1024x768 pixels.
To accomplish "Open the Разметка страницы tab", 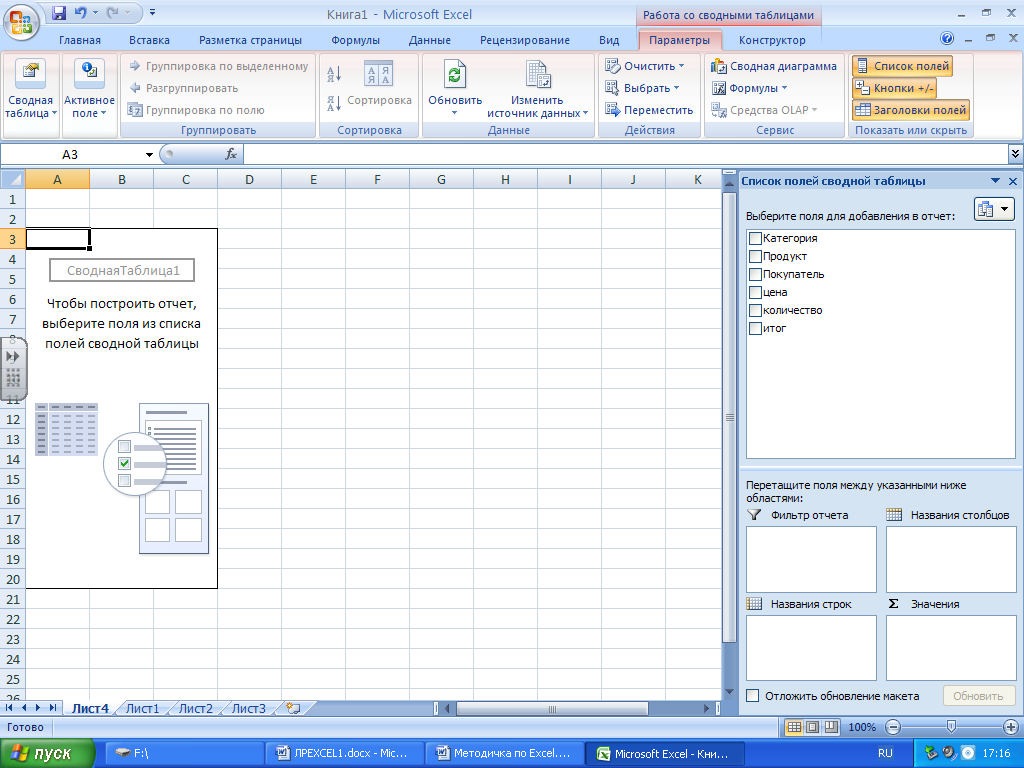I will [250, 40].
